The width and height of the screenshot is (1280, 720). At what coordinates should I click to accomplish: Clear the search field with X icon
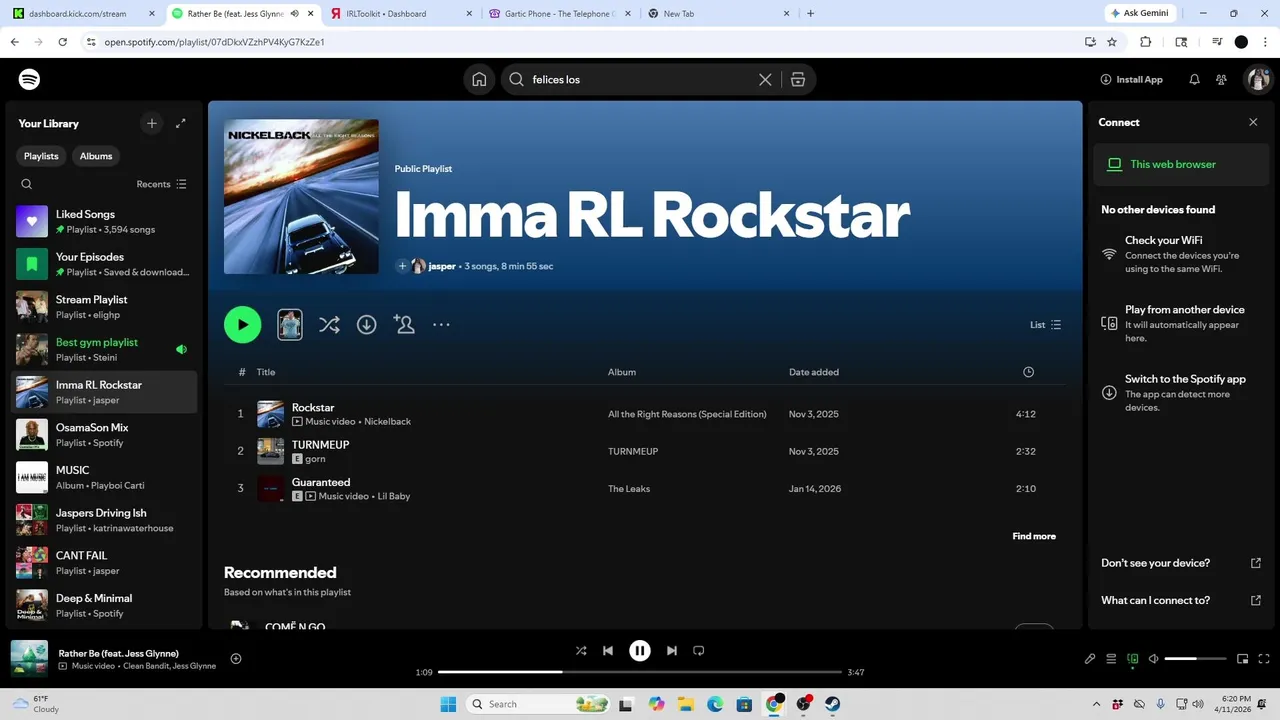[x=765, y=79]
